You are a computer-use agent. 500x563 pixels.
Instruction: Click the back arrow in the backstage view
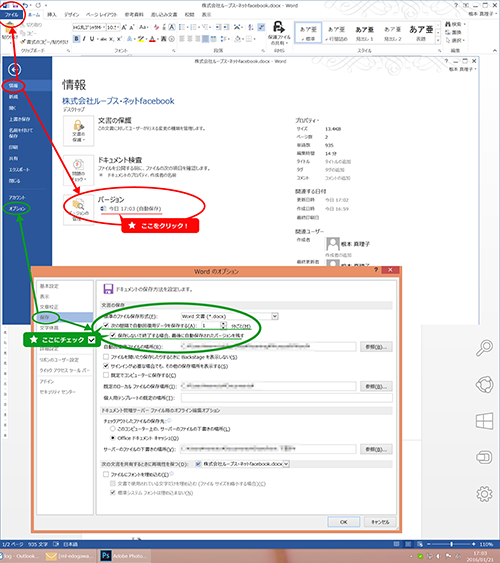tap(14, 70)
